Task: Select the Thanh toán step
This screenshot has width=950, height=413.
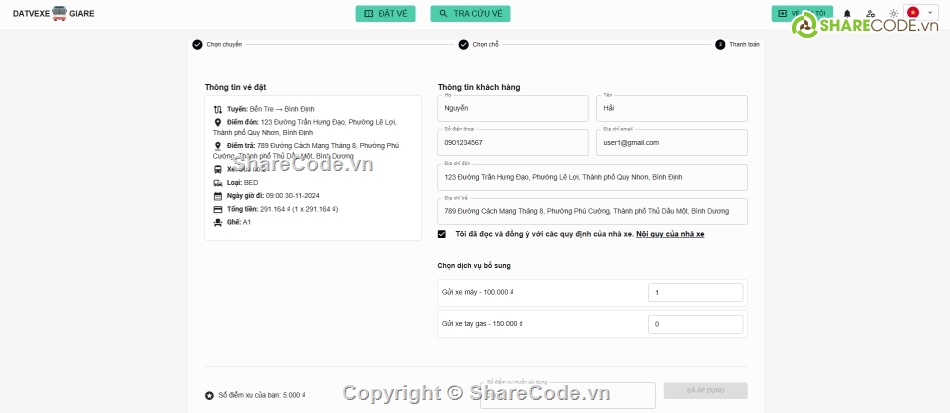Action: (737, 44)
